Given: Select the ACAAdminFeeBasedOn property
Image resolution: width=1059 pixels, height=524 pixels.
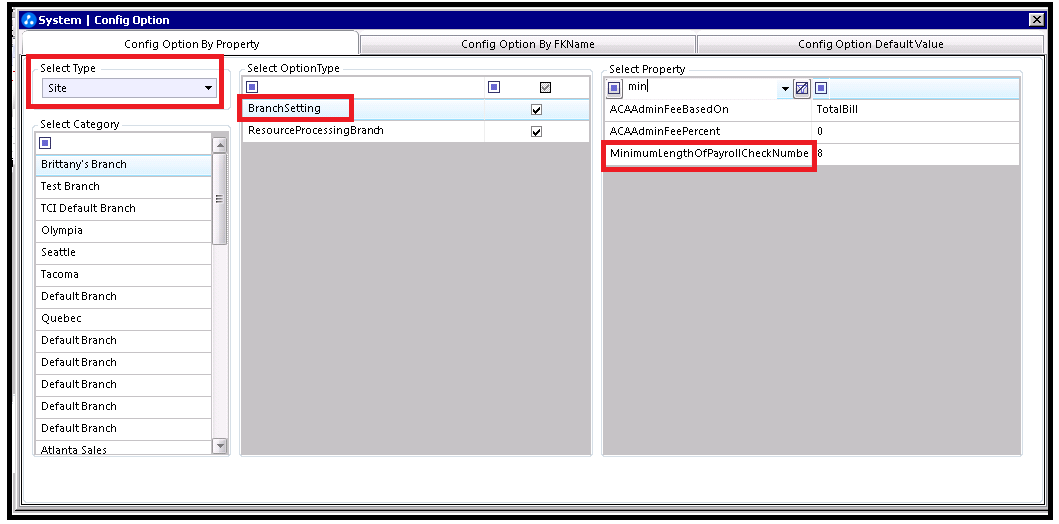Looking at the screenshot, I should pyautogui.click(x=708, y=109).
